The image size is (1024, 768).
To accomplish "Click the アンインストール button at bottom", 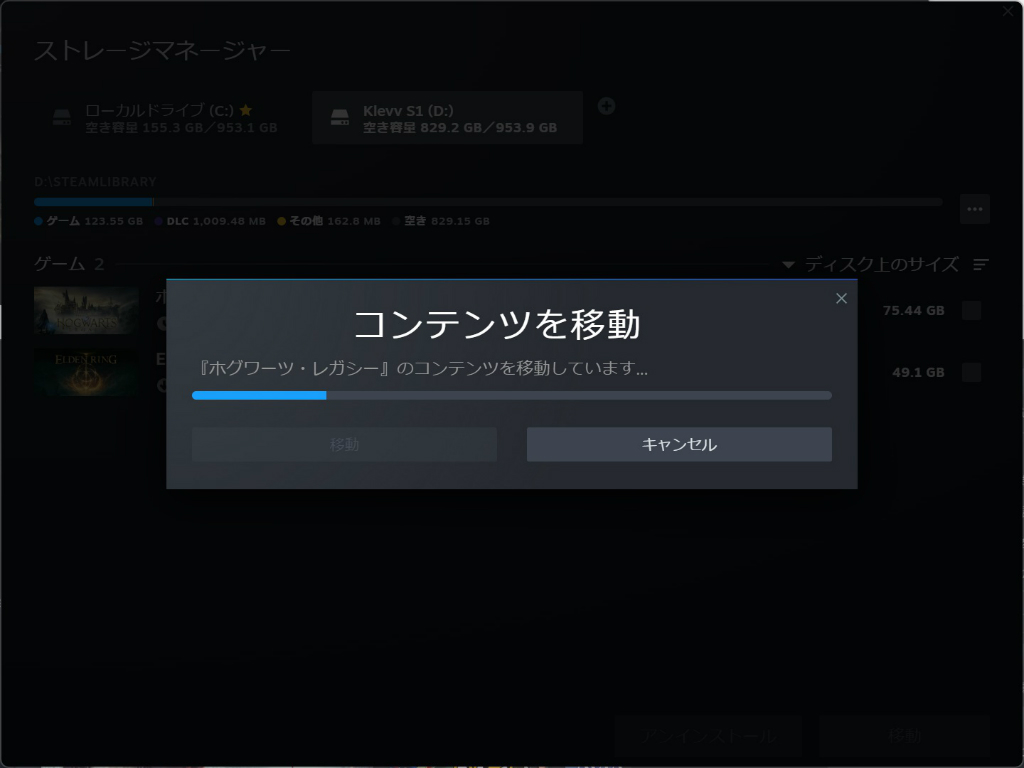I will pyautogui.click(x=708, y=736).
